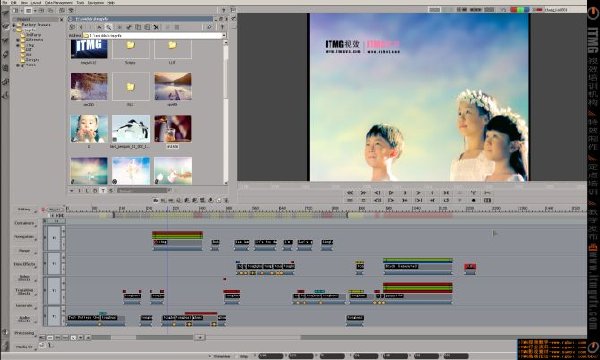600x360 pixels.
Task: Open the Data Management menu
Action: [x=59, y=3]
